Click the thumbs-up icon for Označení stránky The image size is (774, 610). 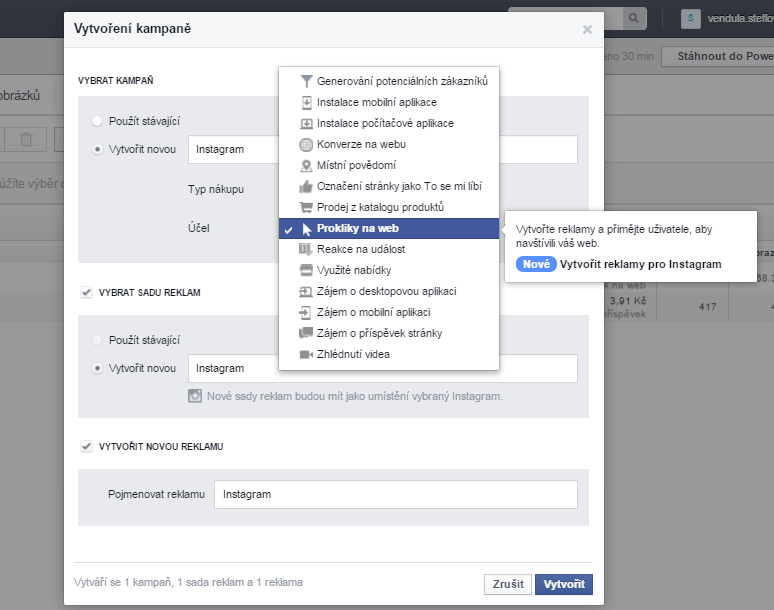[x=306, y=186]
